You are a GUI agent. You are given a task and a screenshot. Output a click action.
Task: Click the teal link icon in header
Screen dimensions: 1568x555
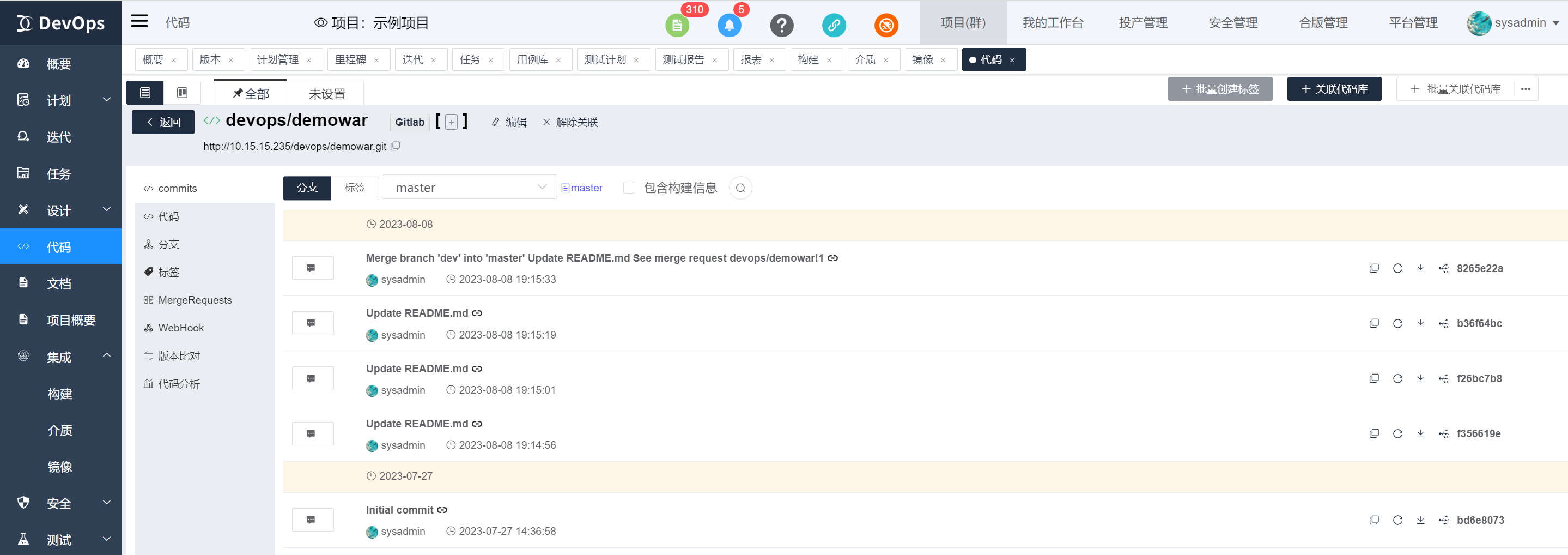[833, 25]
